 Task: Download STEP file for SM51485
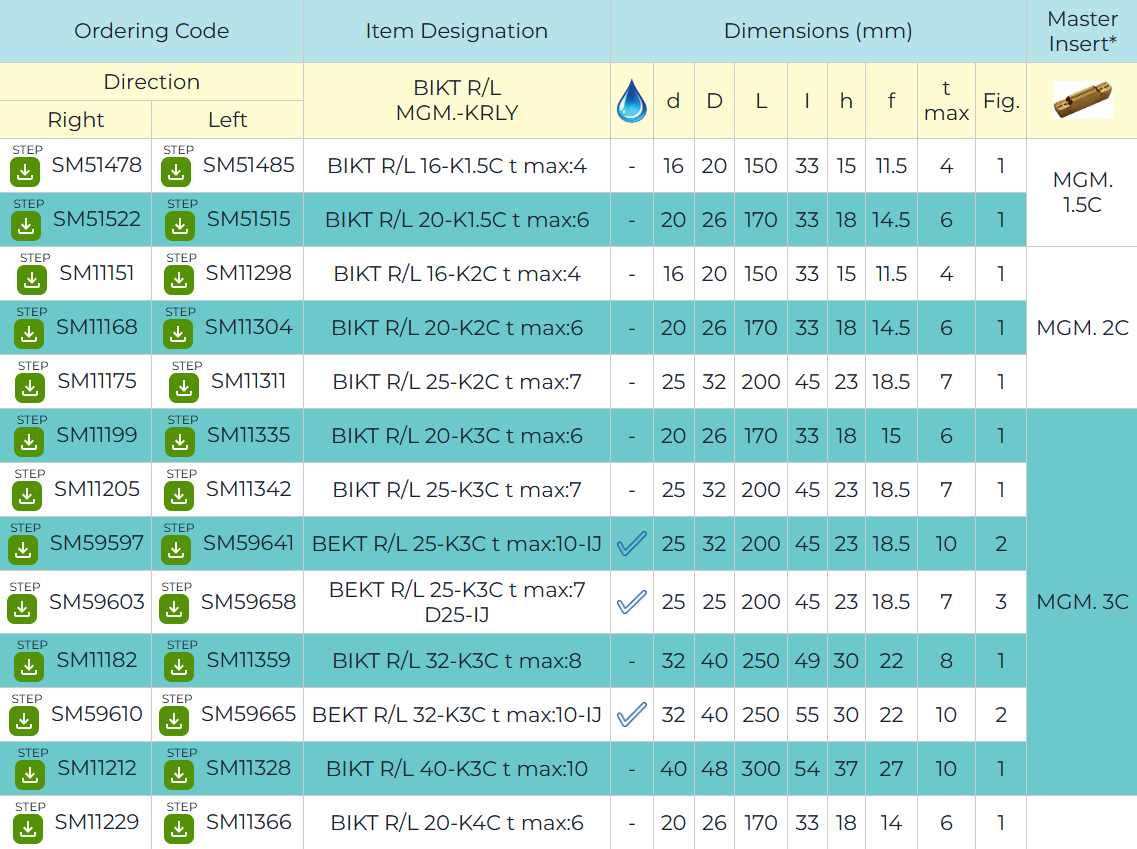click(177, 171)
